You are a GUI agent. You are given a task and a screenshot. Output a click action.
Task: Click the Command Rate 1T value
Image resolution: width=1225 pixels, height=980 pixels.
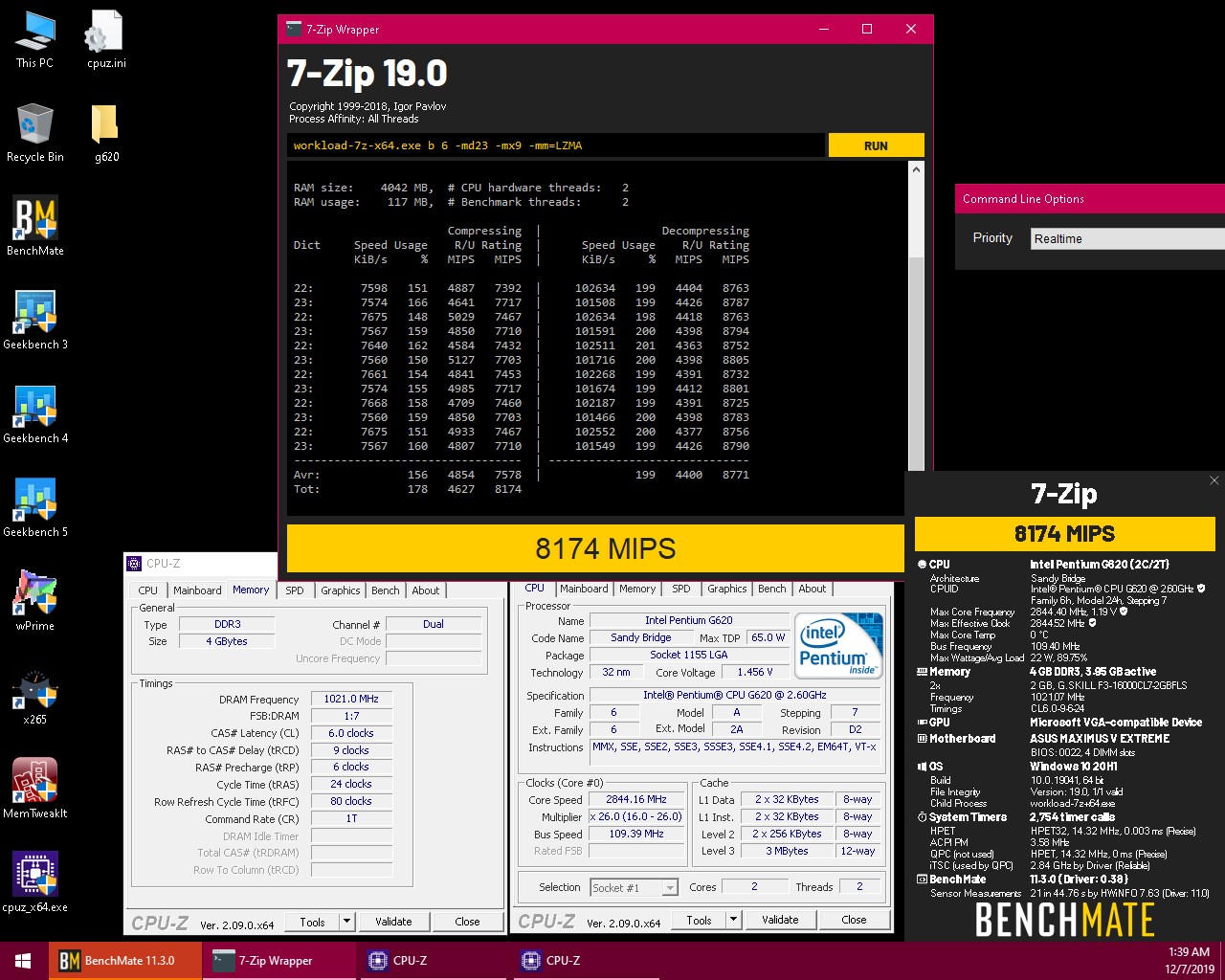coord(352,819)
